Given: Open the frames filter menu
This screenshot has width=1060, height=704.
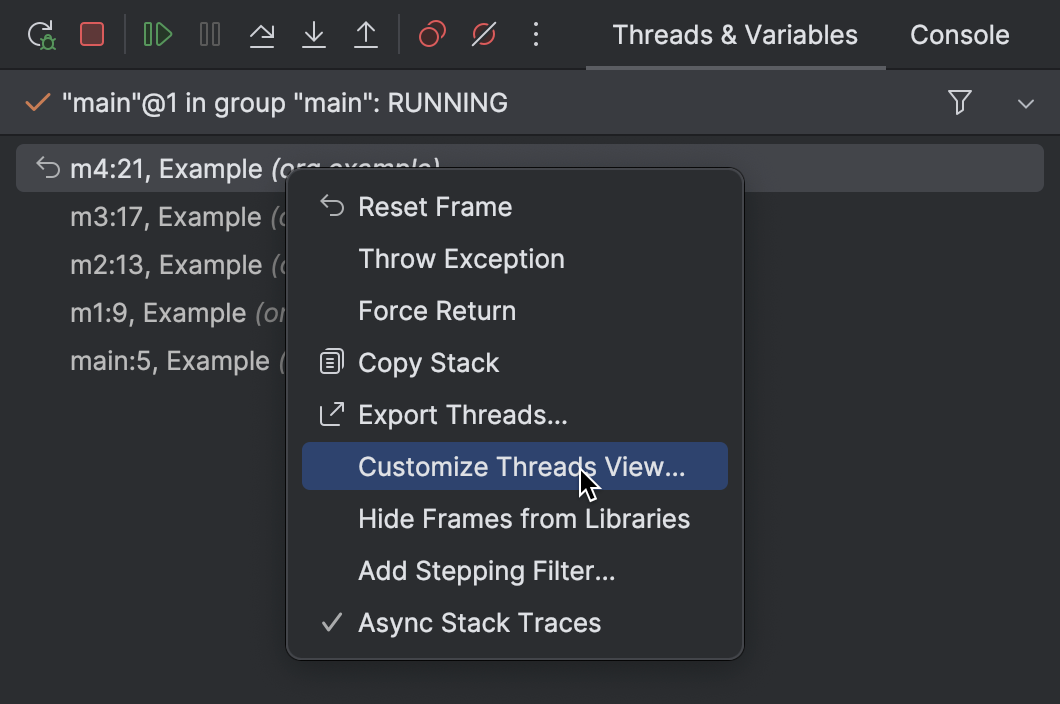Looking at the screenshot, I should [x=959, y=102].
